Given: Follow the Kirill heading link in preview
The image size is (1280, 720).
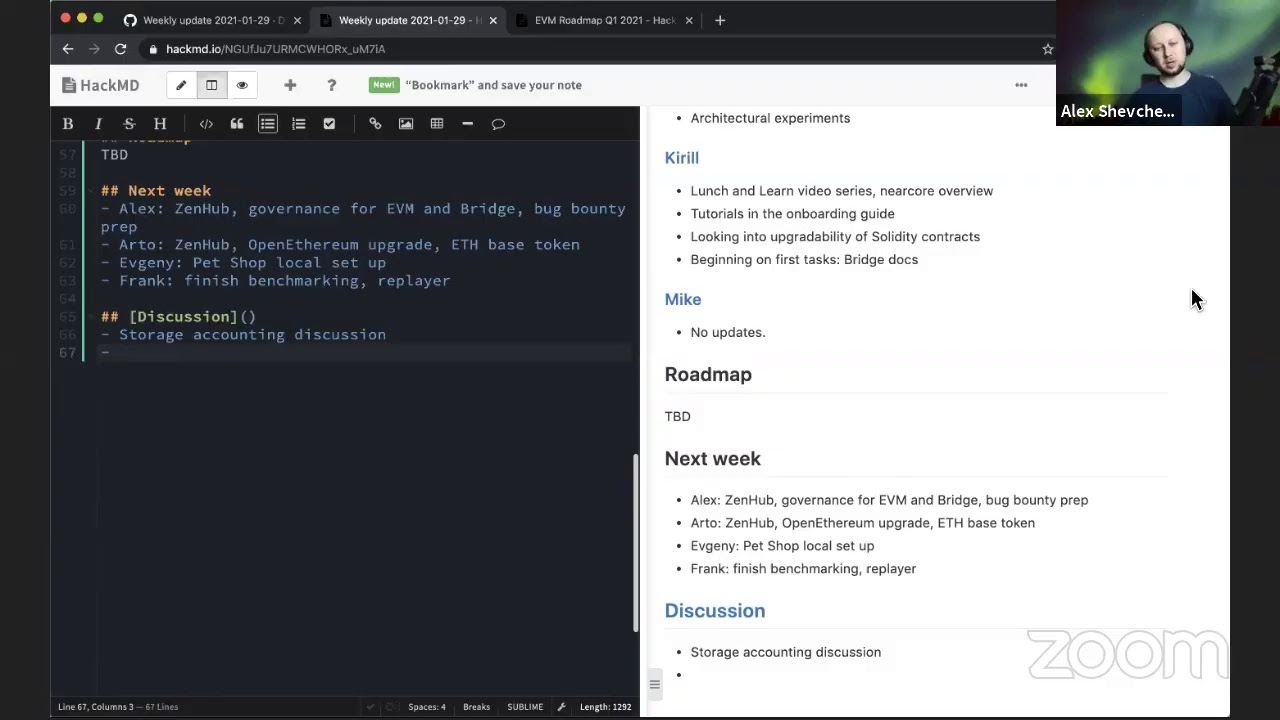Looking at the screenshot, I should pos(682,158).
